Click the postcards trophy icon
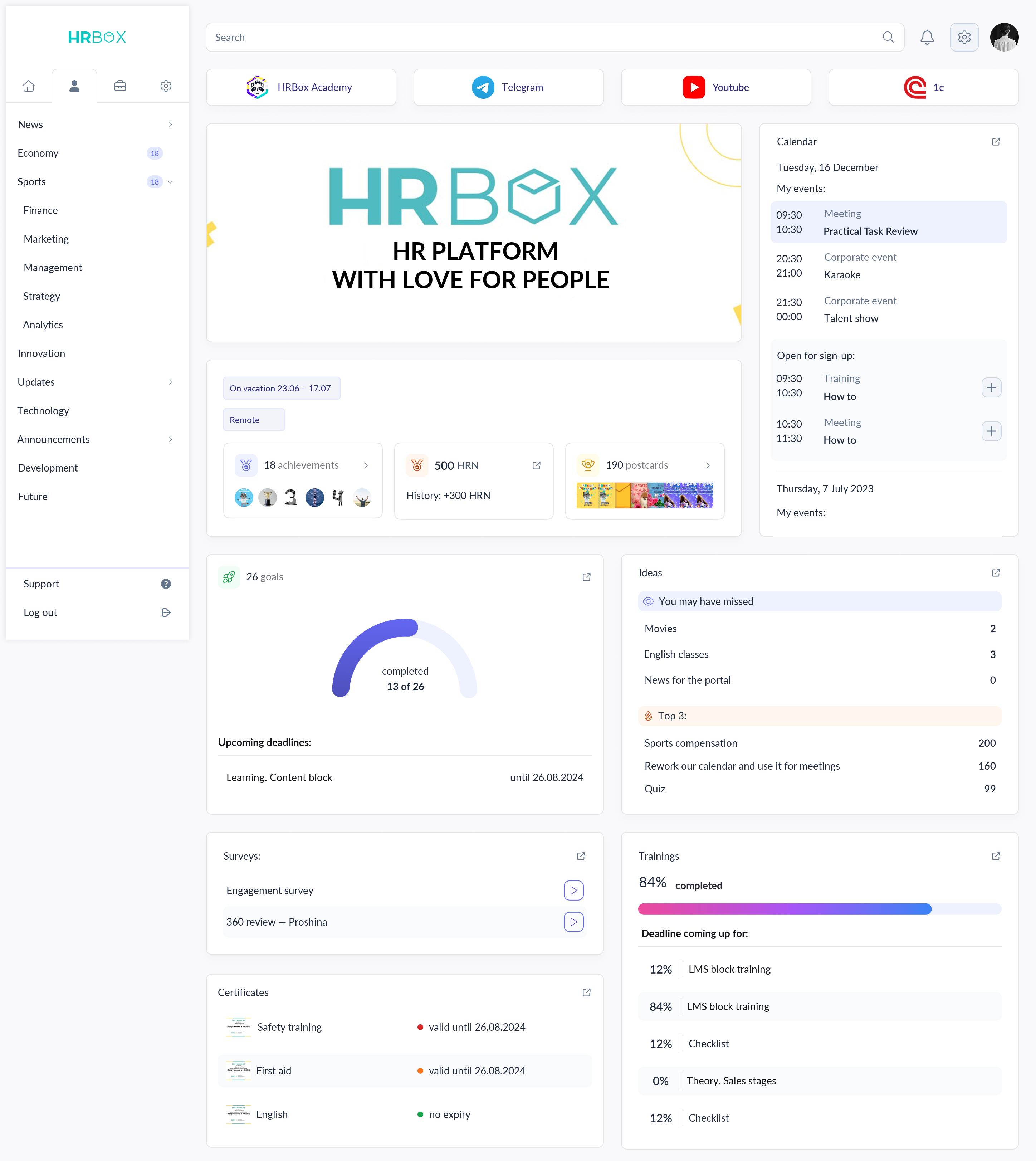1036x1161 pixels. coord(588,465)
